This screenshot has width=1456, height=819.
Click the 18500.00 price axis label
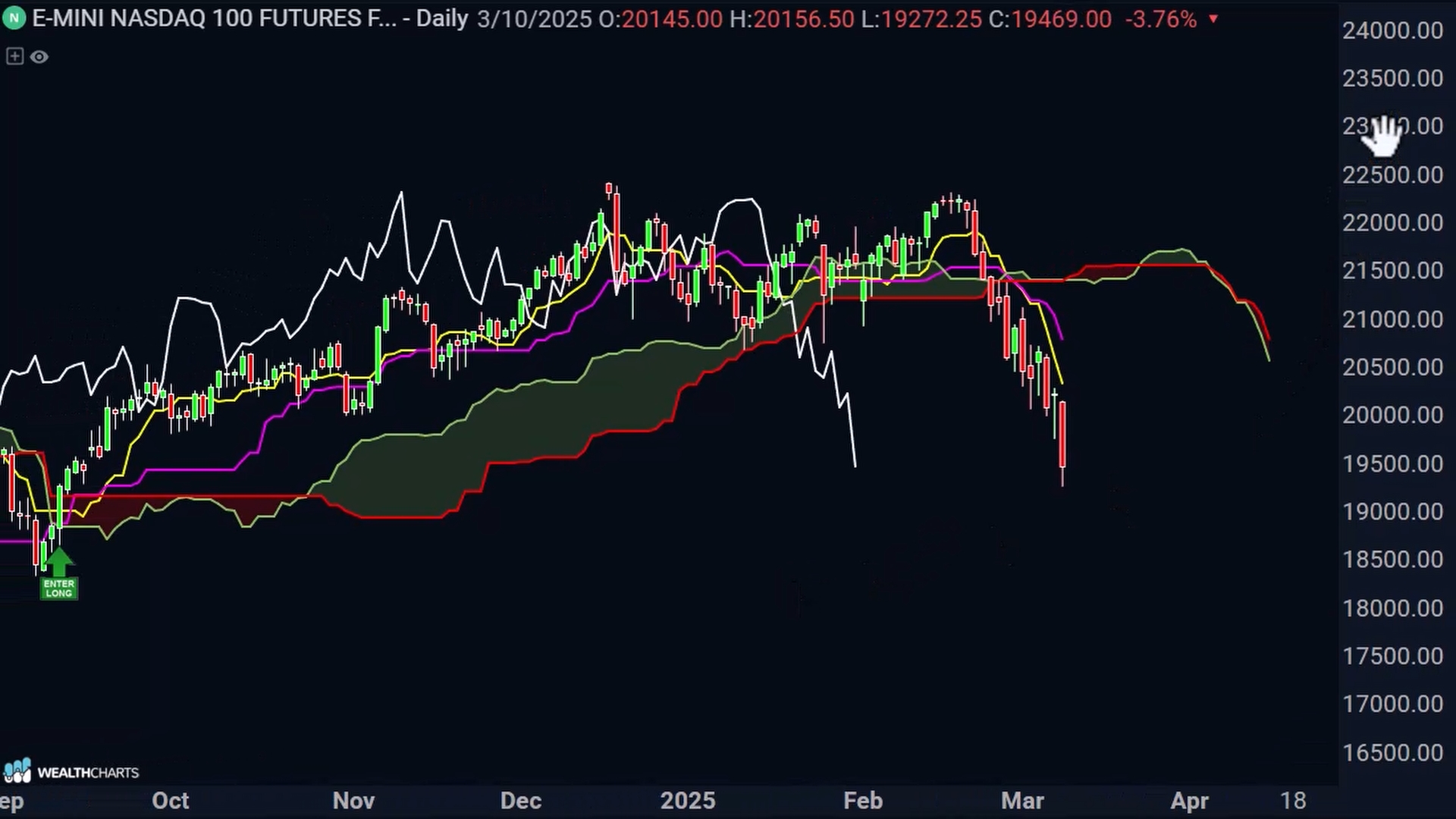1392,560
